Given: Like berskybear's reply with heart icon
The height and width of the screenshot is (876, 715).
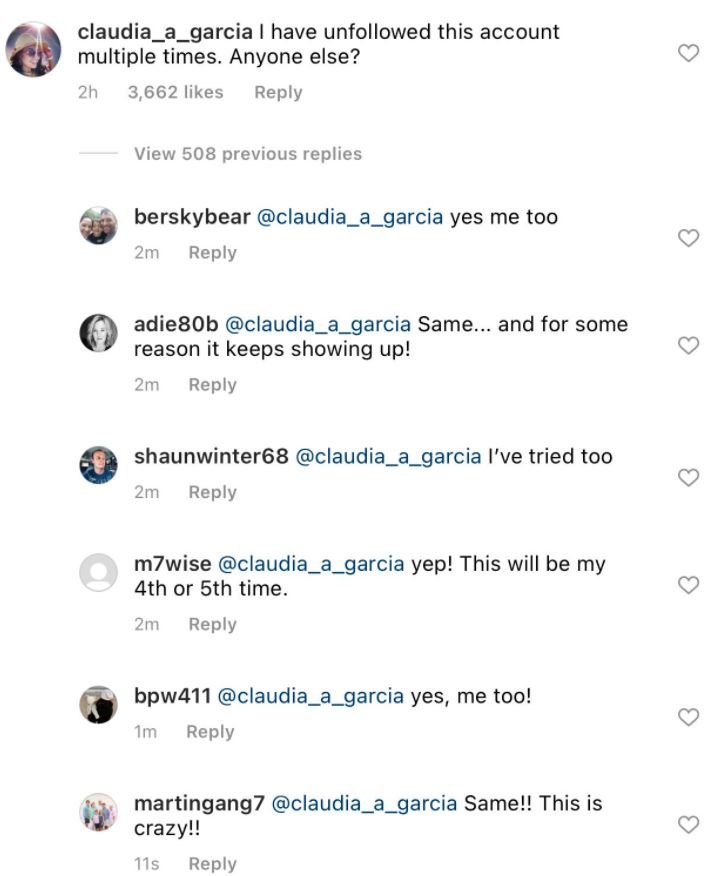Looking at the screenshot, I should pyautogui.click(x=688, y=237).
